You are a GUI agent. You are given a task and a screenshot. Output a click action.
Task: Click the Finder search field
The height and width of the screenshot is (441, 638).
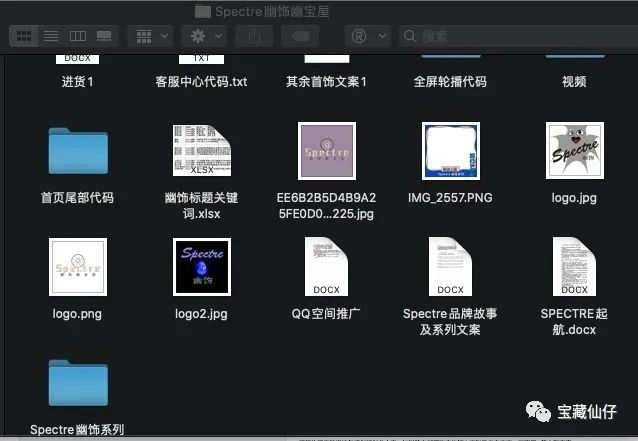coord(518,36)
